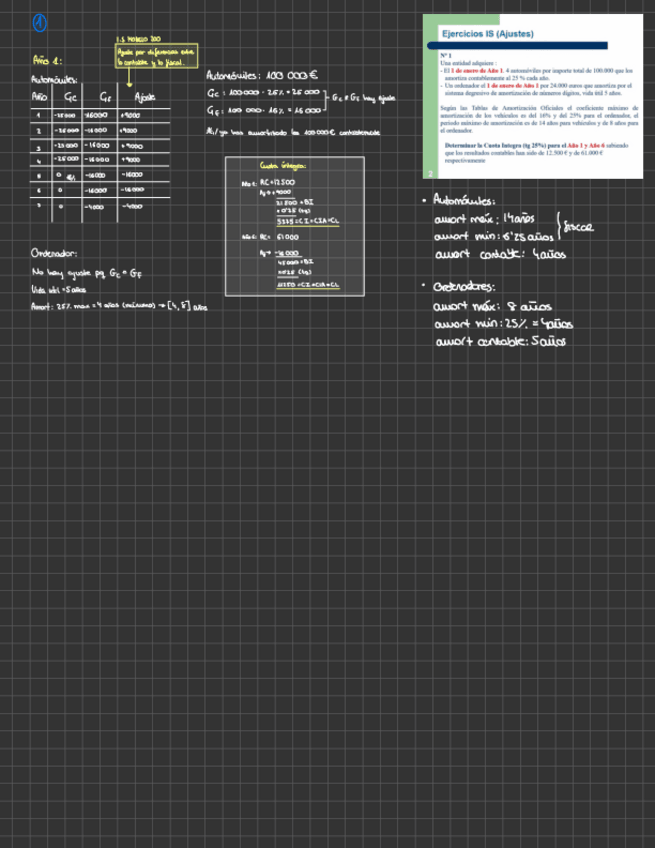This screenshot has height=848, width=655.
Task: Click the "amort contable: 5 años" line
Action: (501, 342)
